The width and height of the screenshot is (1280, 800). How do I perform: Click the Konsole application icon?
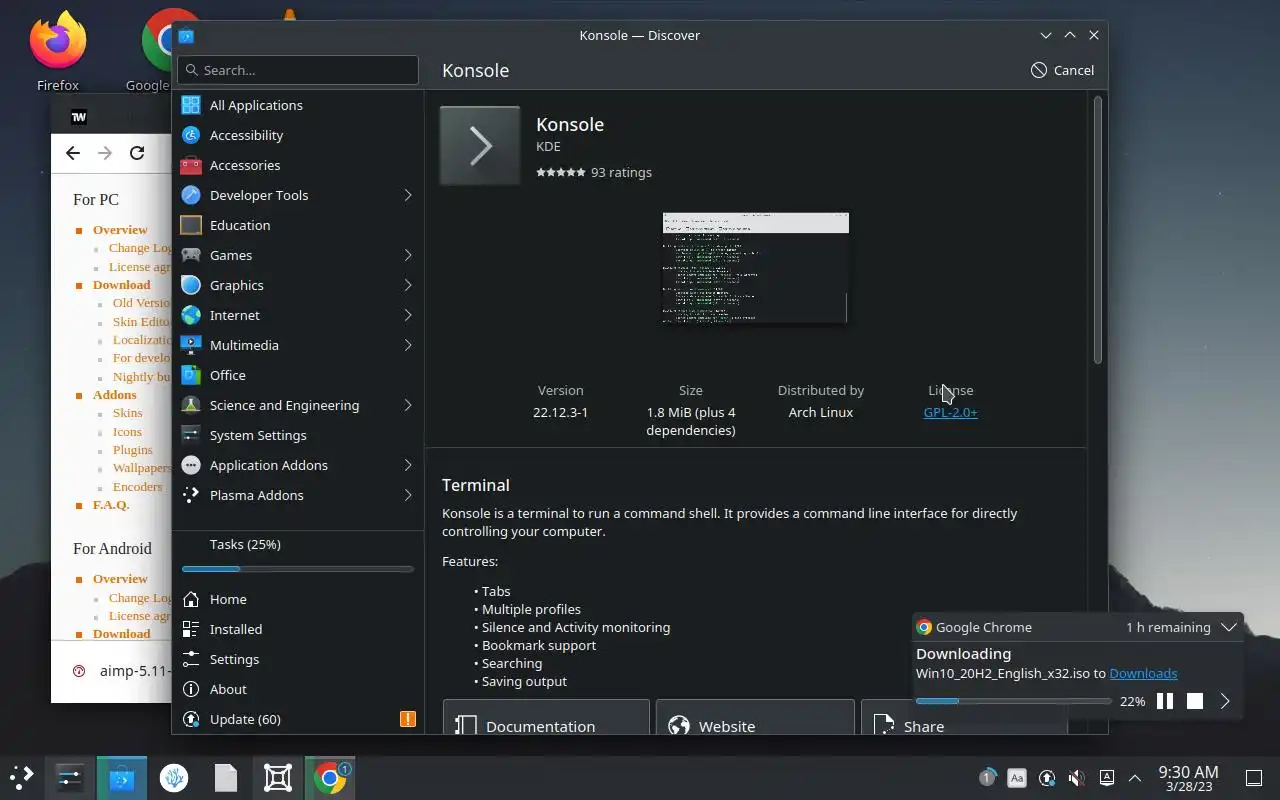pos(480,146)
